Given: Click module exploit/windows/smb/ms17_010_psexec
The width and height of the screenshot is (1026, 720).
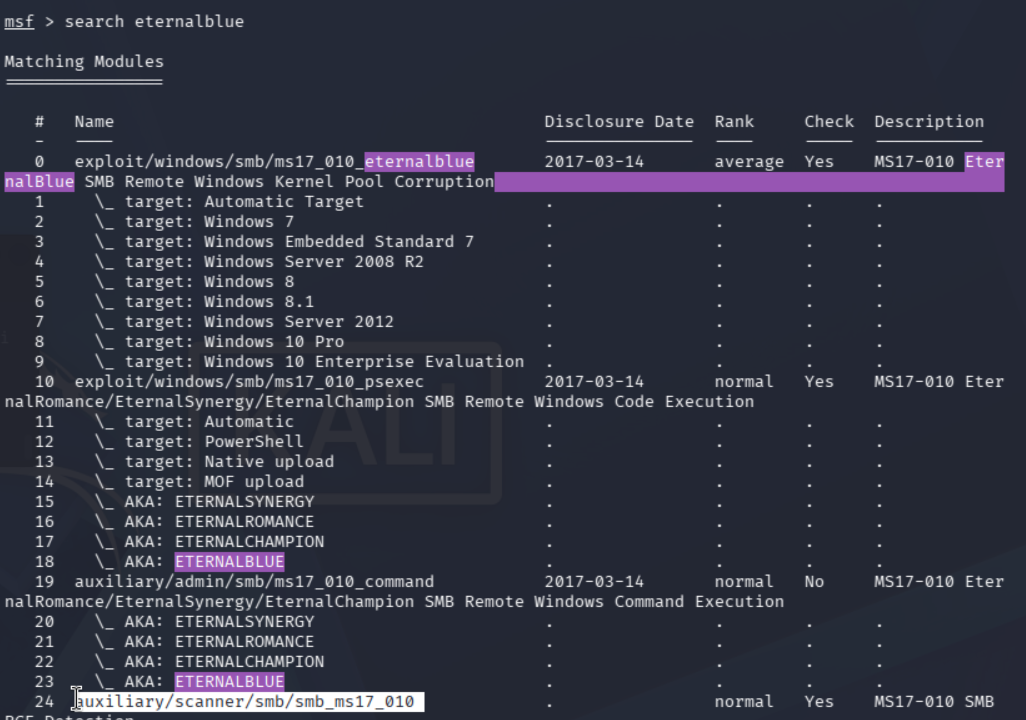Looking at the screenshot, I should 249,382.
